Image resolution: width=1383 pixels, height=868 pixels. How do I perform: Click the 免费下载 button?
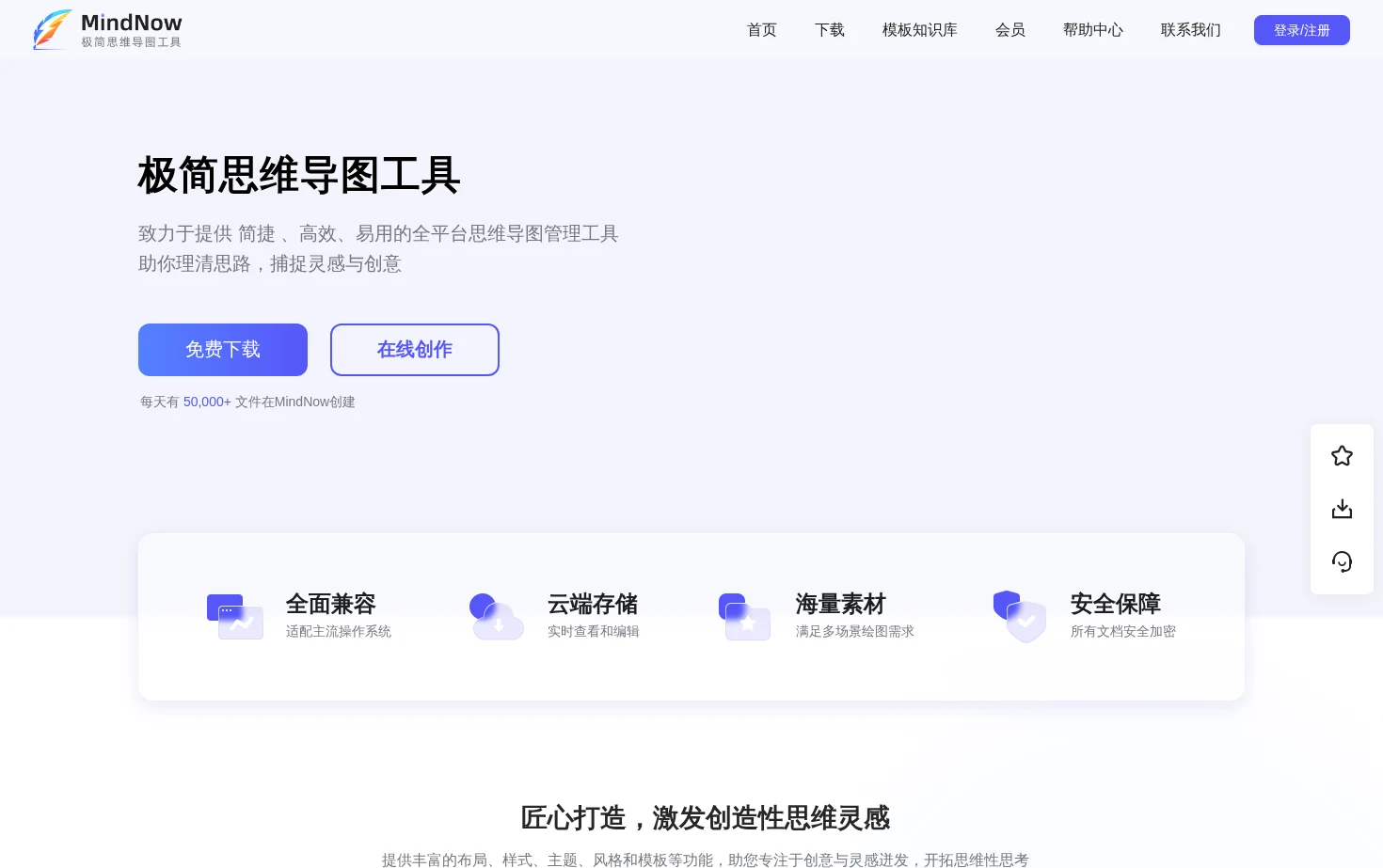pos(223,350)
